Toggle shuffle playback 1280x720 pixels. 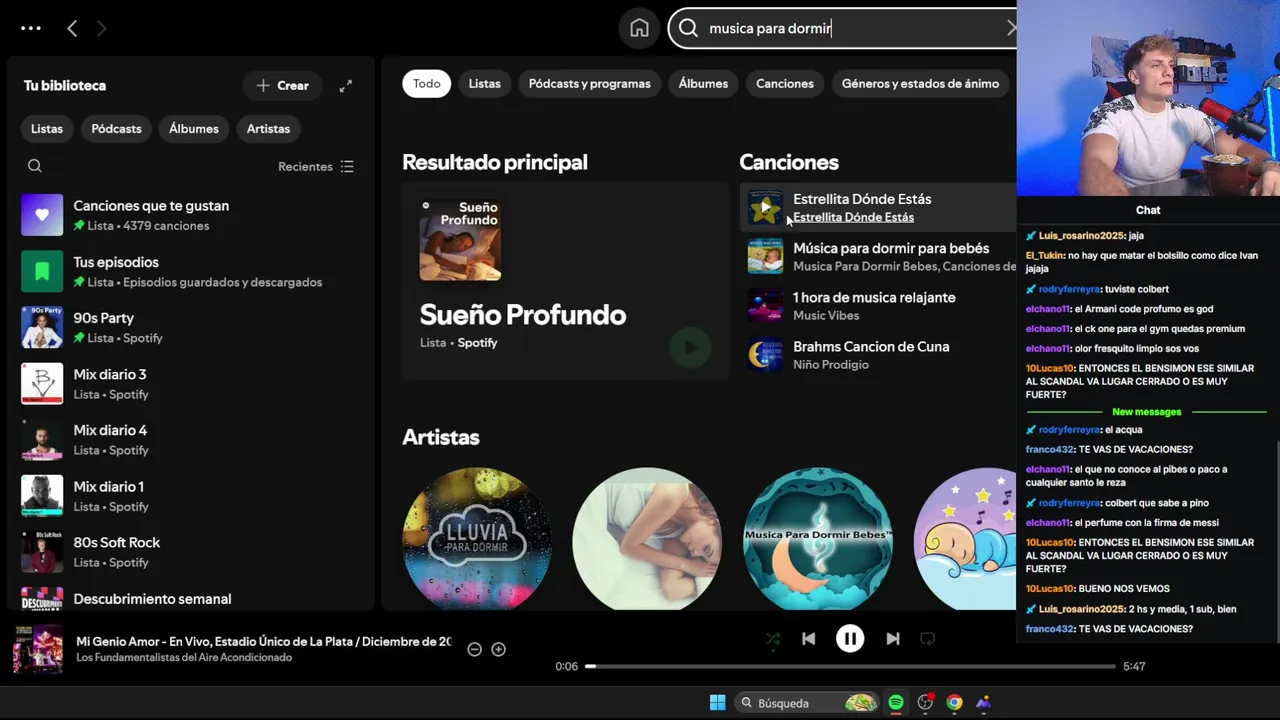[x=773, y=639]
